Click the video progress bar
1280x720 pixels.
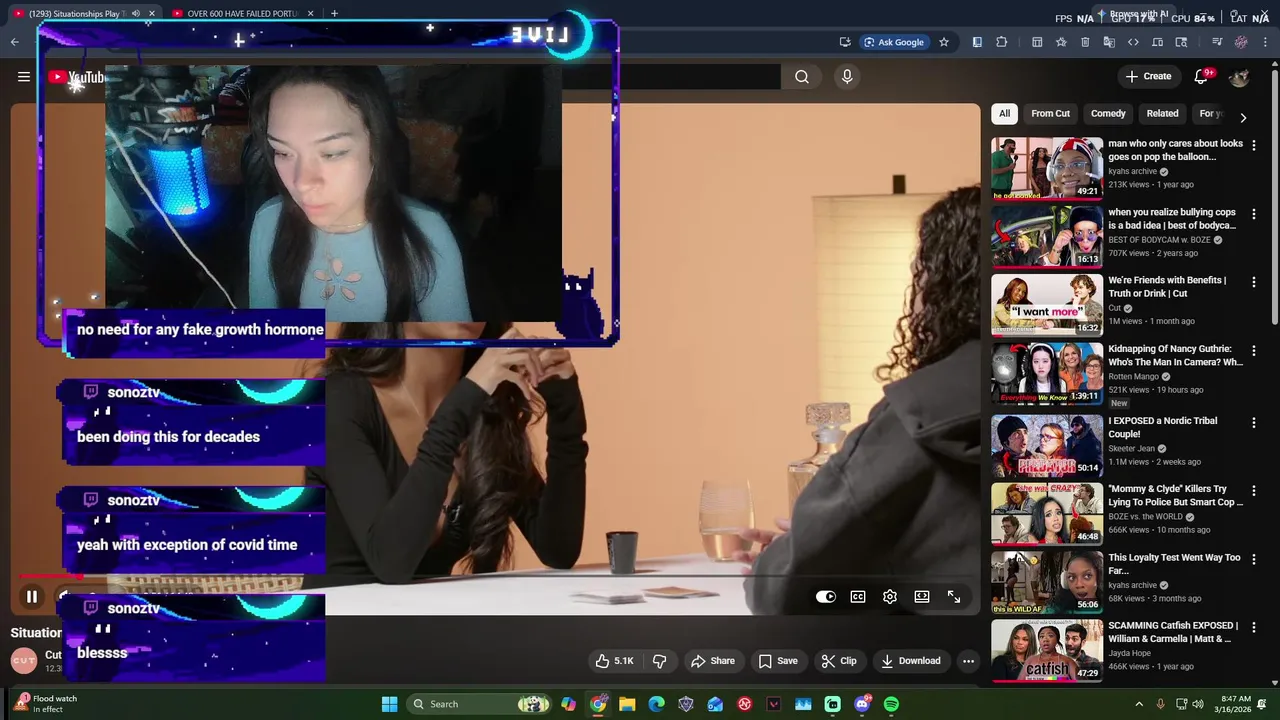tap(496, 577)
